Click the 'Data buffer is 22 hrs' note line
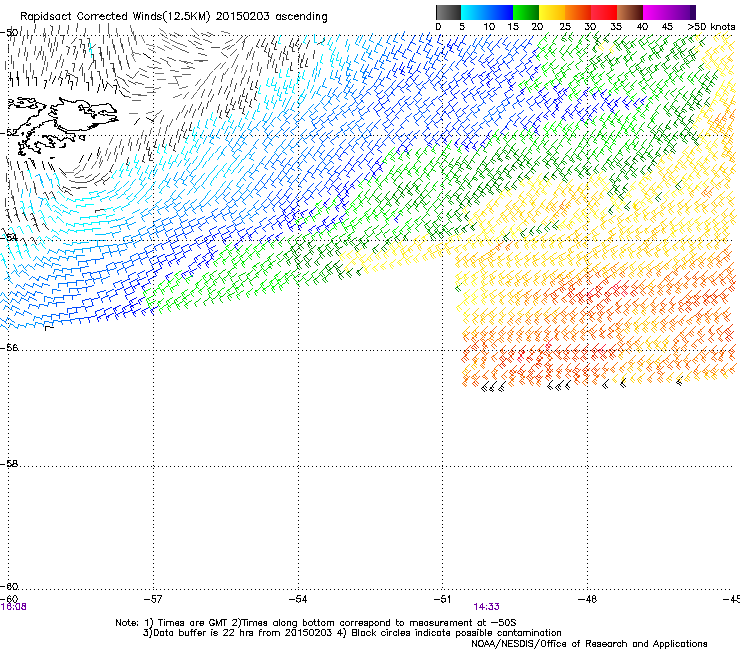This screenshot has height=650, width=740. (x=352, y=633)
